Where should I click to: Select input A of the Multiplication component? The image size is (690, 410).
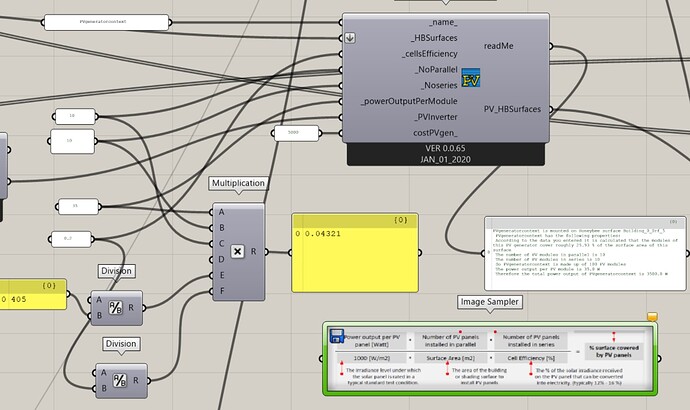(221, 212)
